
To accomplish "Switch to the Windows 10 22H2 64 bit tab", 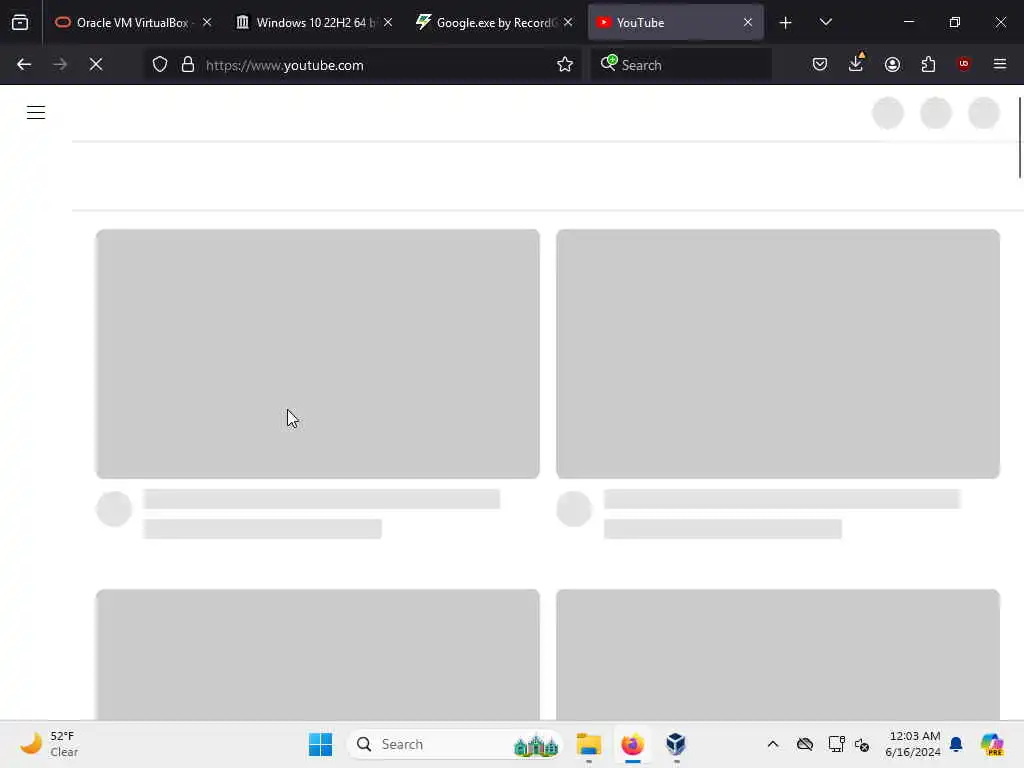I will (x=315, y=23).
